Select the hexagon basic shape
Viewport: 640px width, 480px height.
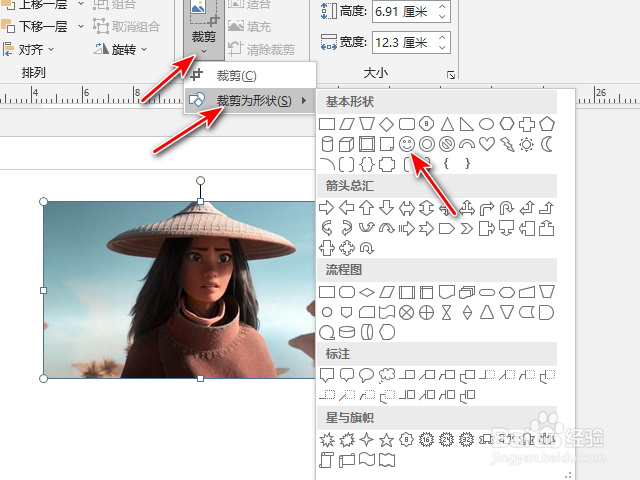(x=507, y=124)
